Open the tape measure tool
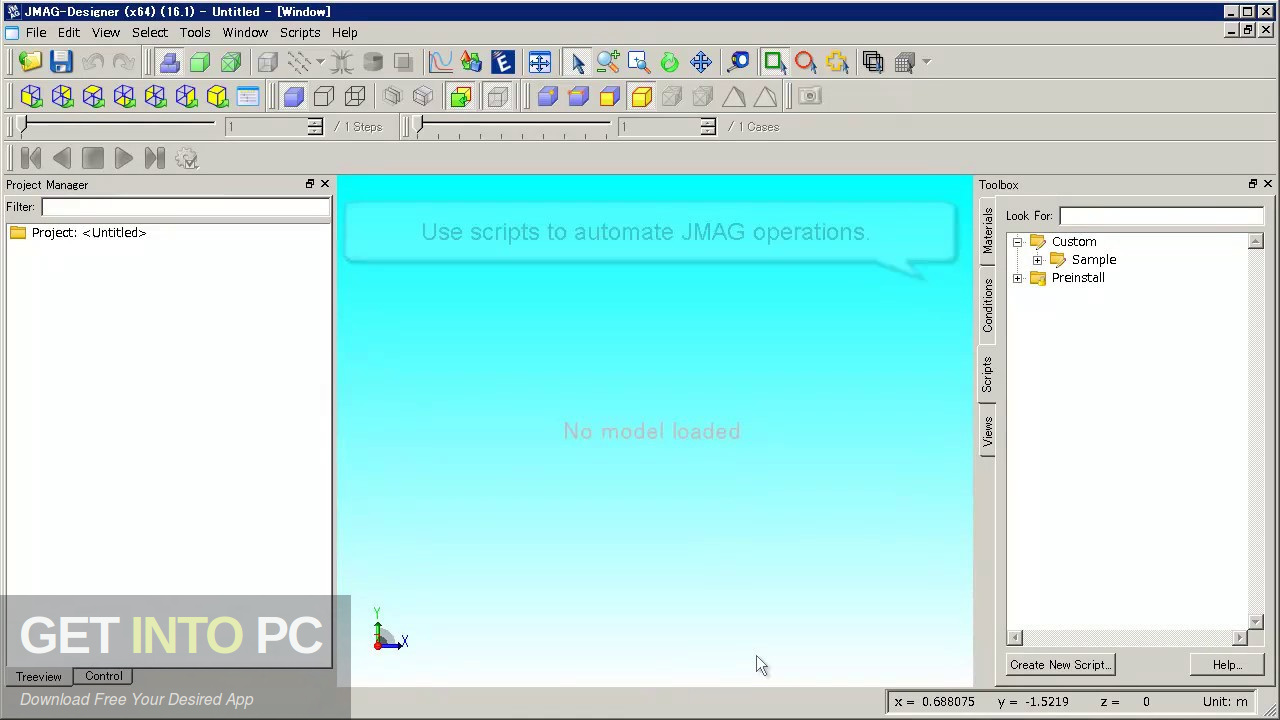The image size is (1280, 720). click(738, 62)
